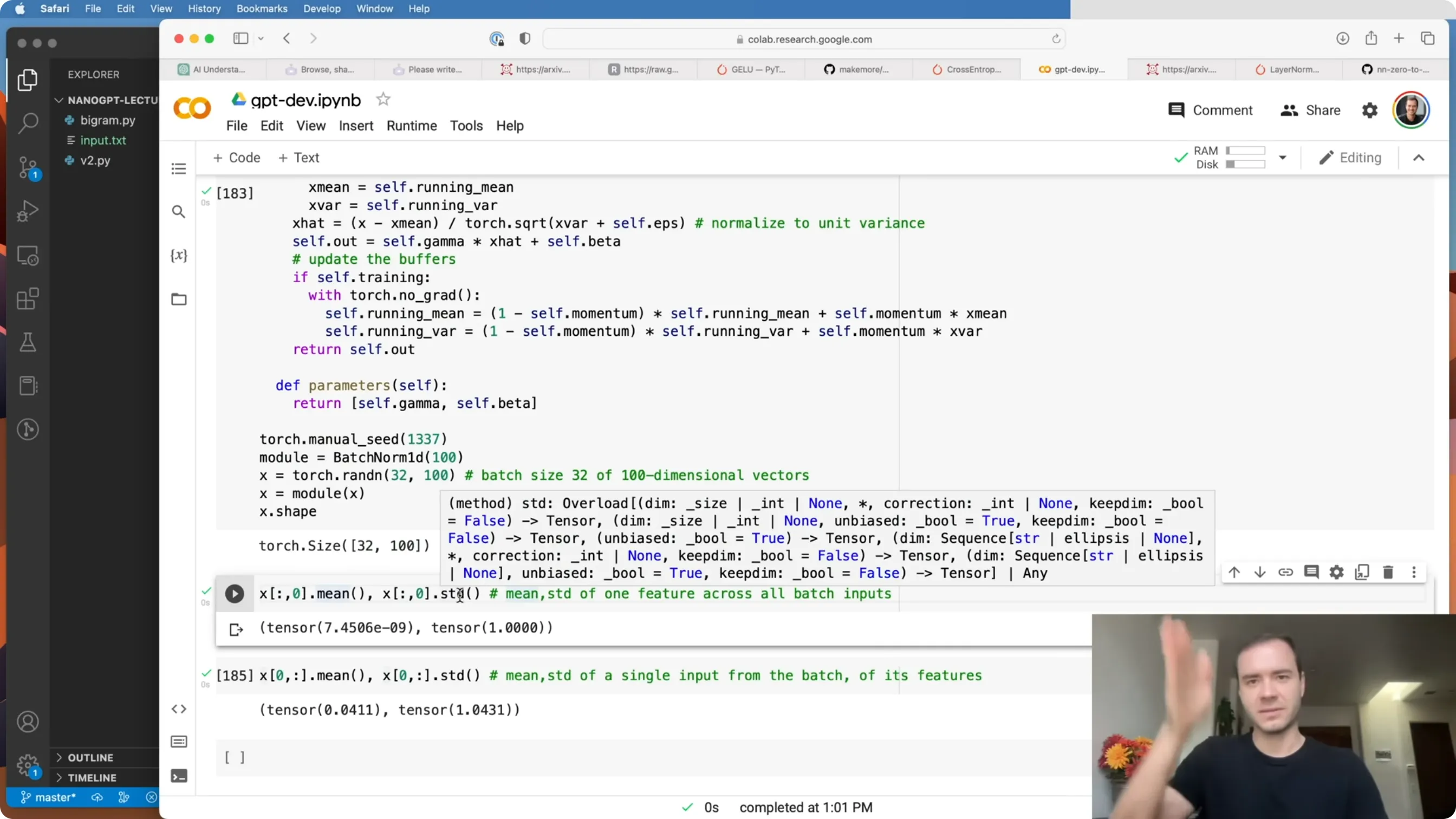This screenshot has width=1456, height=819.
Task: Open the Develop menu in macOS menu bar
Action: pos(322,9)
